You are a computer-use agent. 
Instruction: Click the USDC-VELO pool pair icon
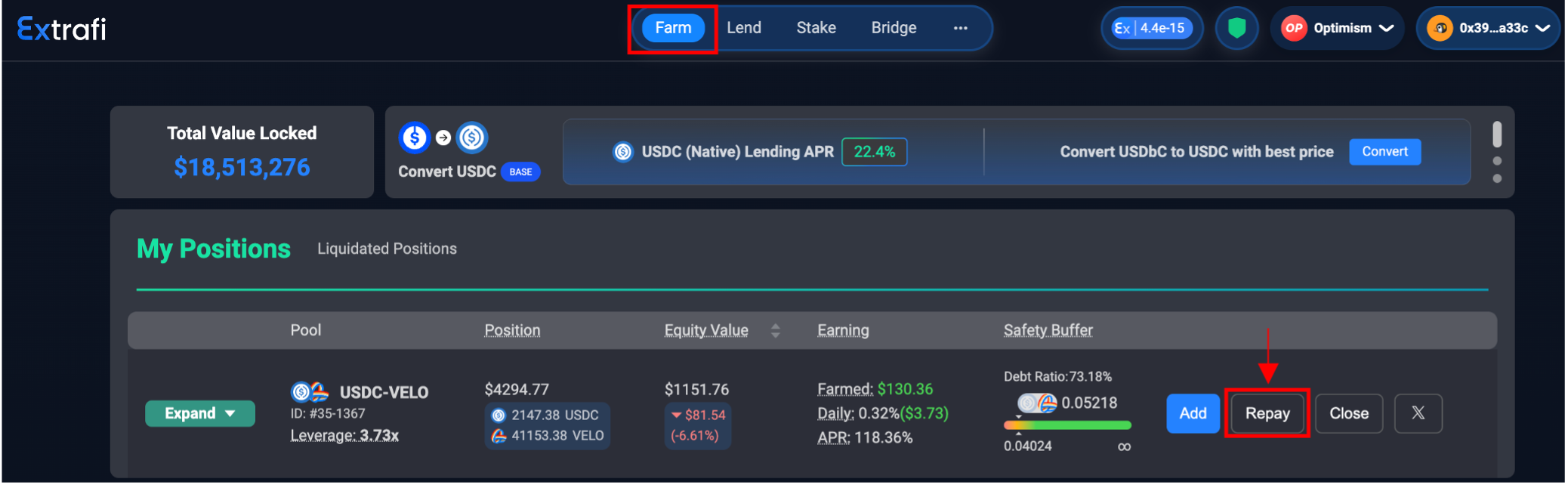click(x=310, y=392)
